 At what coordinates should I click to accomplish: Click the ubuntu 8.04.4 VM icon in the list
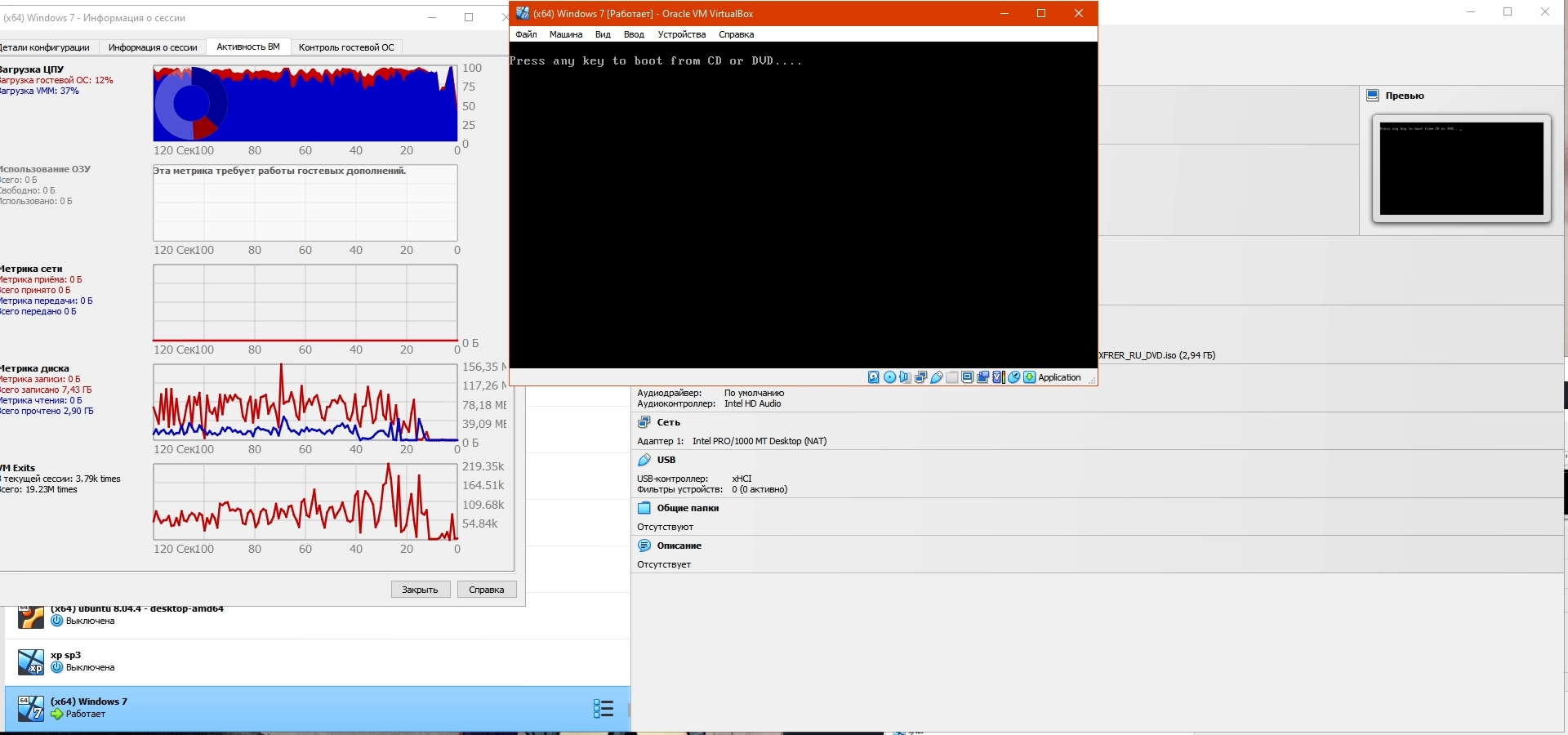tap(31, 617)
